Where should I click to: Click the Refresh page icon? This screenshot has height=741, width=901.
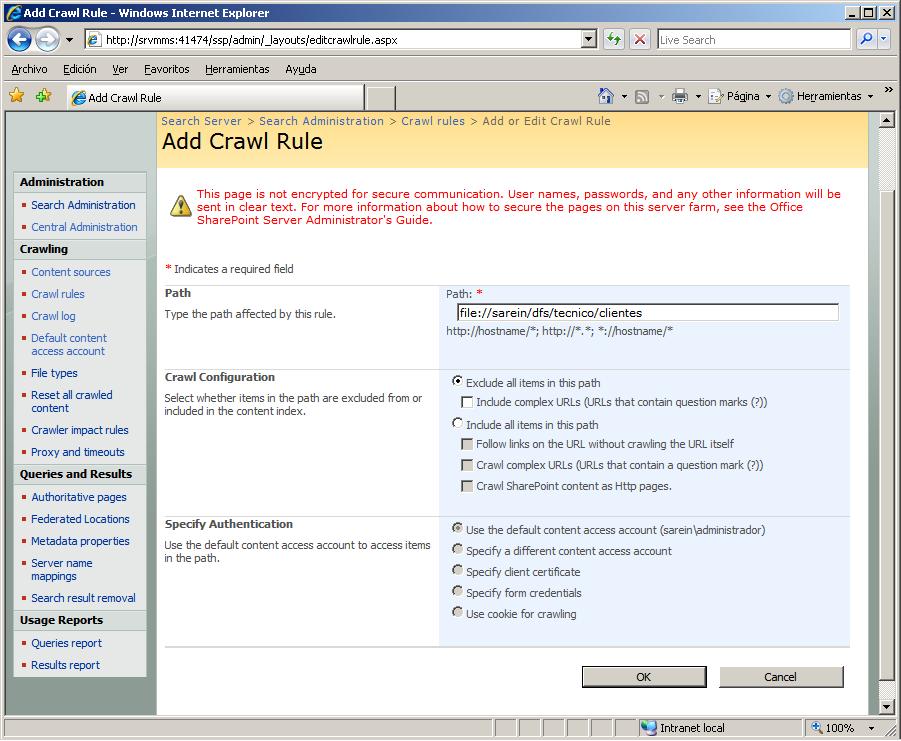tap(614, 40)
